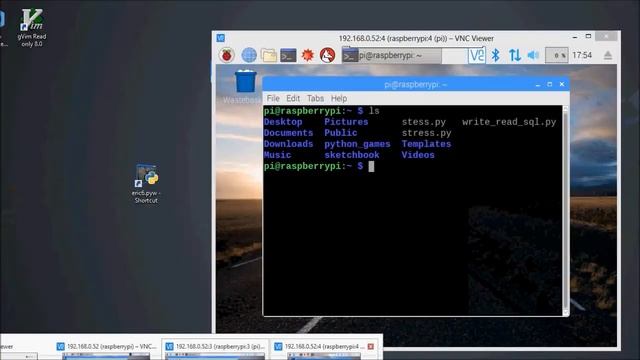
Task: Launch the Terminal from the panel launcher
Action: pyautogui.click(x=288, y=55)
